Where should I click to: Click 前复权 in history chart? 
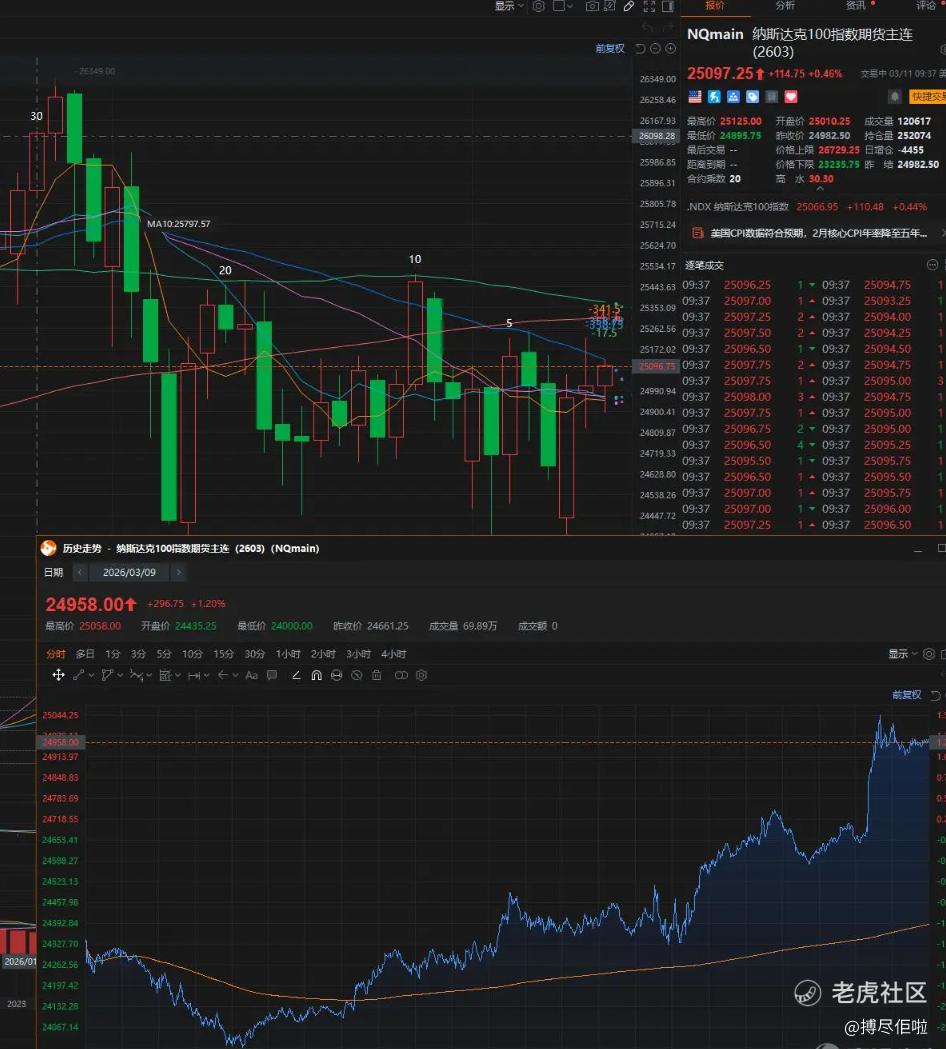coord(907,695)
